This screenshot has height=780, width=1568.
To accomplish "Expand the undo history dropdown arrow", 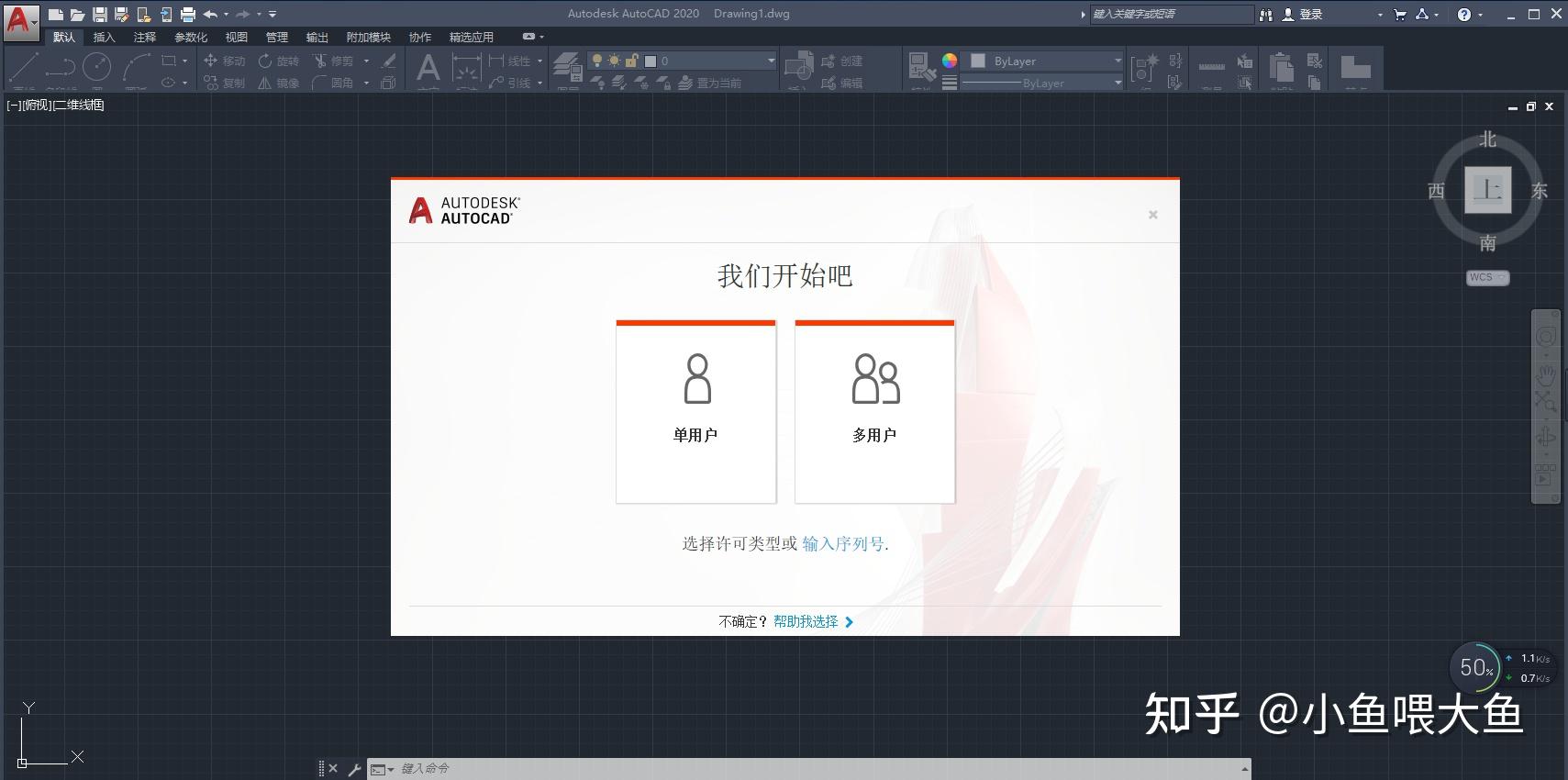I will point(226,14).
